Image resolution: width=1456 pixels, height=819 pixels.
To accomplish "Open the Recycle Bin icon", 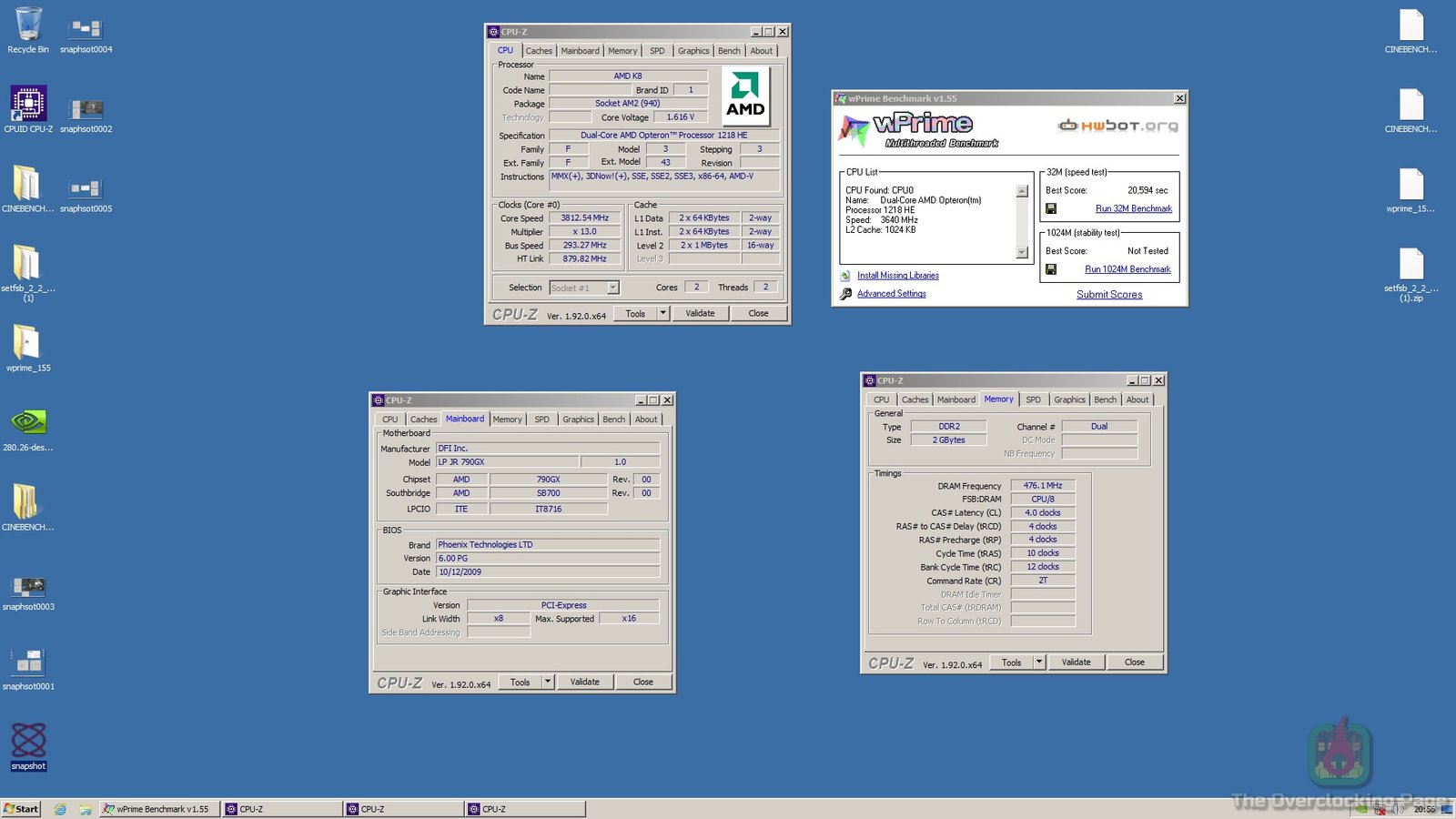I will [28, 25].
